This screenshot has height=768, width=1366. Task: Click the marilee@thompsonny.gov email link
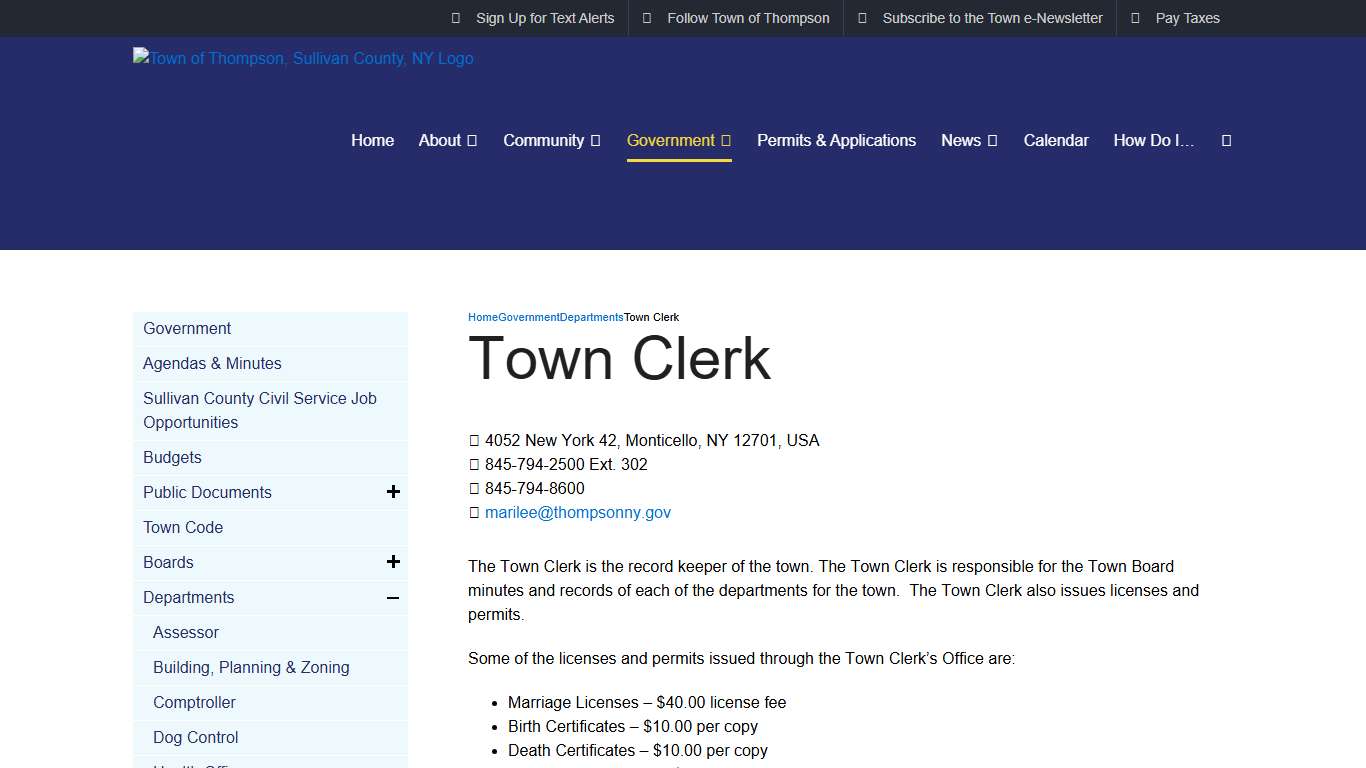click(x=578, y=512)
